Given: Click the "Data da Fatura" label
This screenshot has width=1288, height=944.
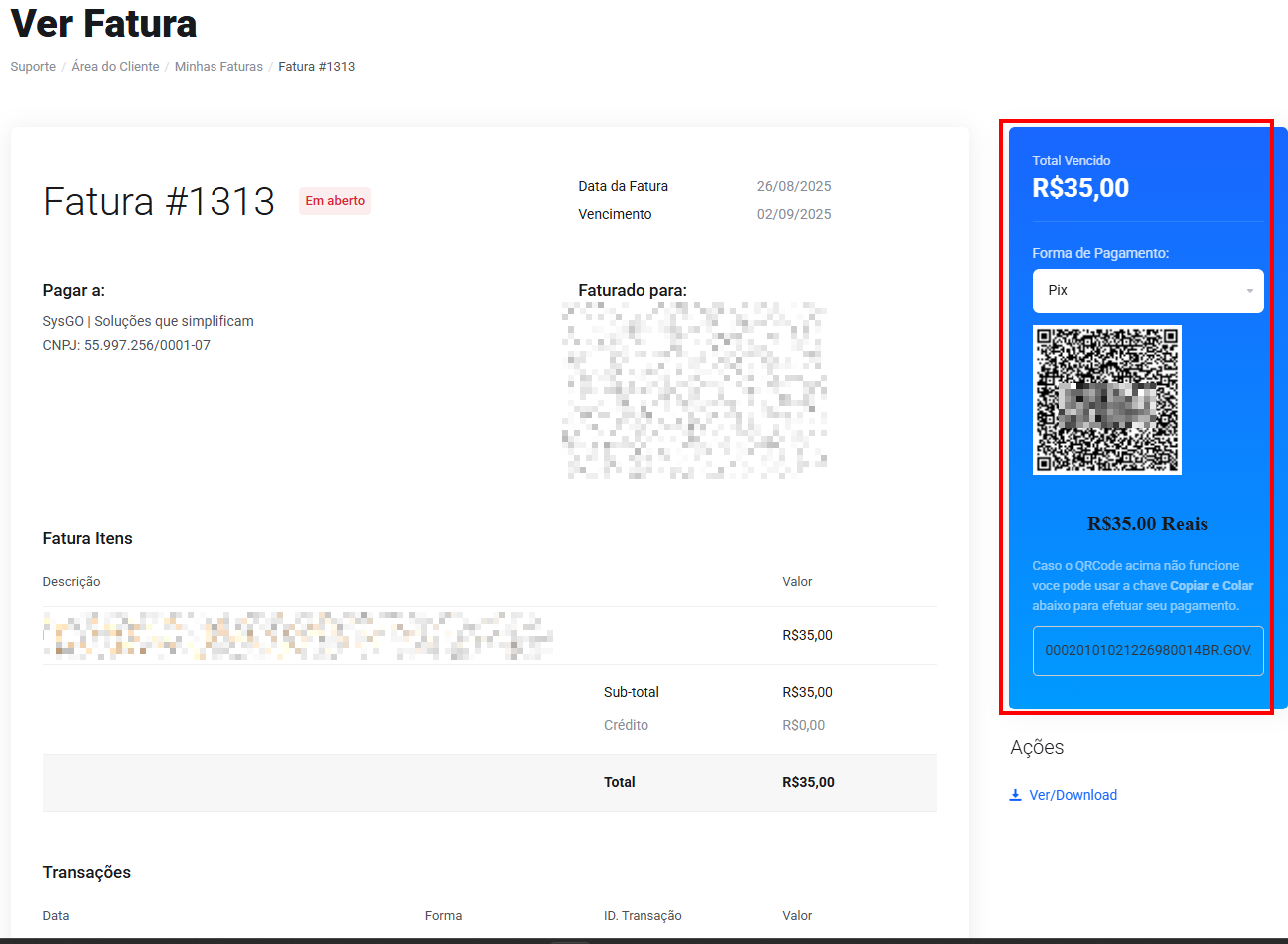Looking at the screenshot, I should tap(623, 186).
